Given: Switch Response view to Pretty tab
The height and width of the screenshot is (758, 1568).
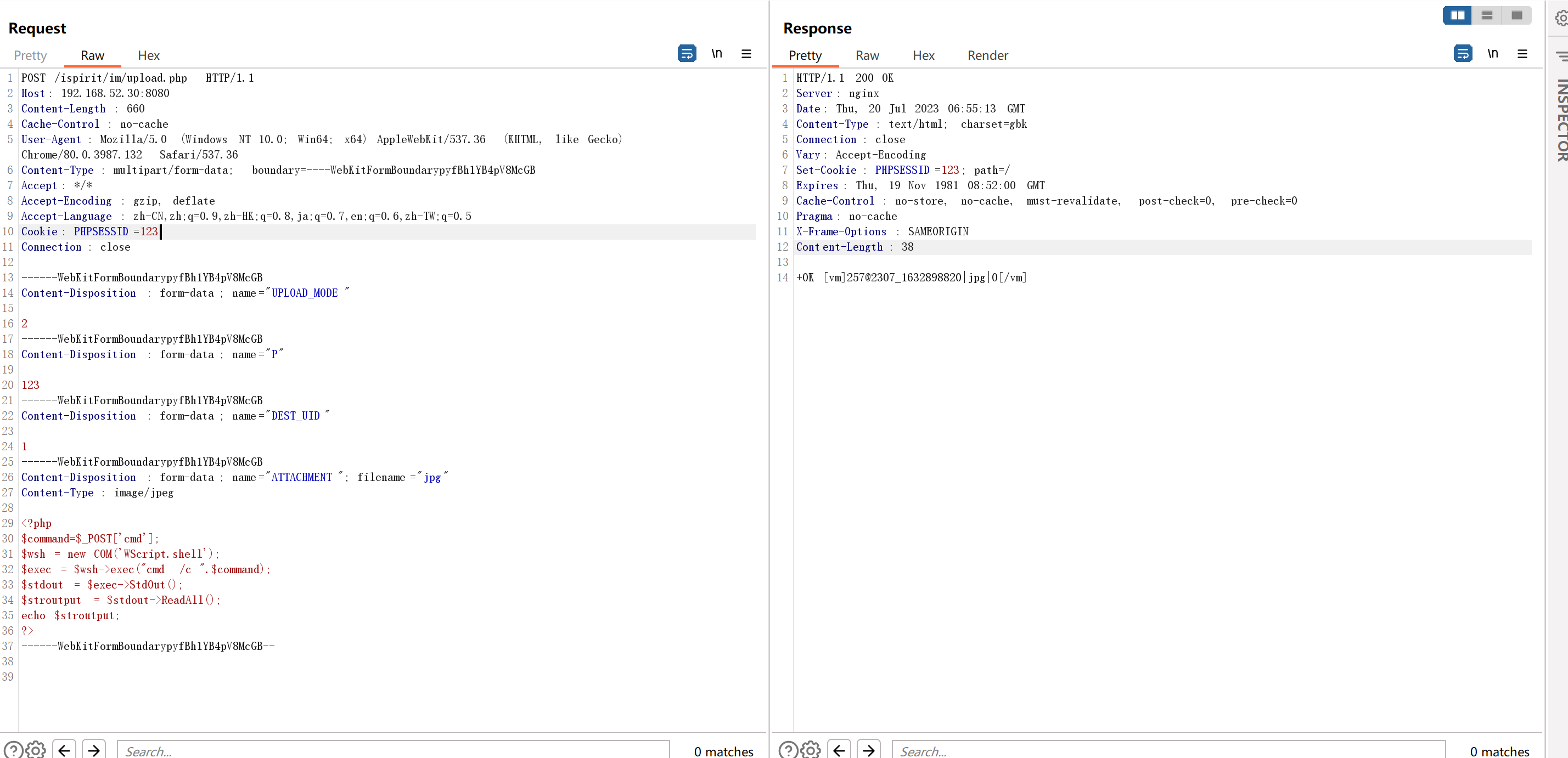Looking at the screenshot, I should tap(805, 55).
